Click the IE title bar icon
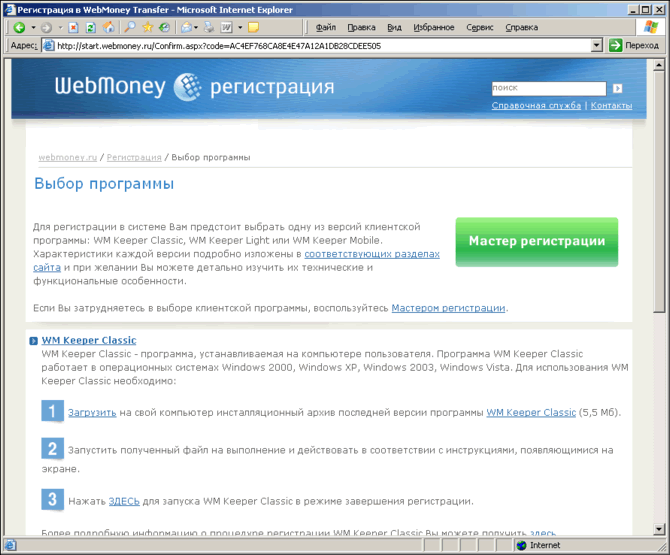The height and width of the screenshot is (555, 670). [9, 9]
